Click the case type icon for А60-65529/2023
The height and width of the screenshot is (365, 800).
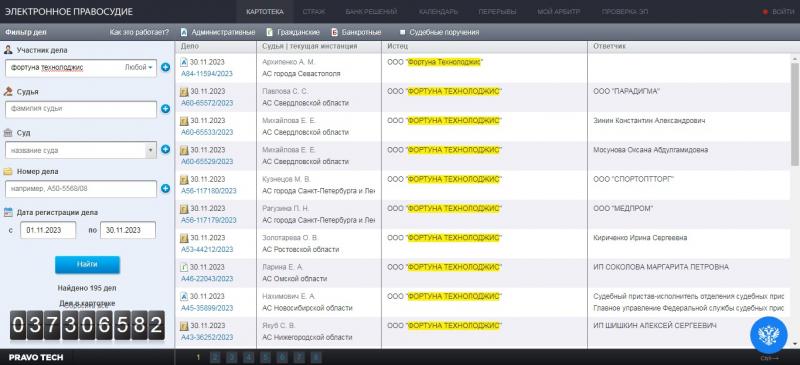(x=185, y=150)
